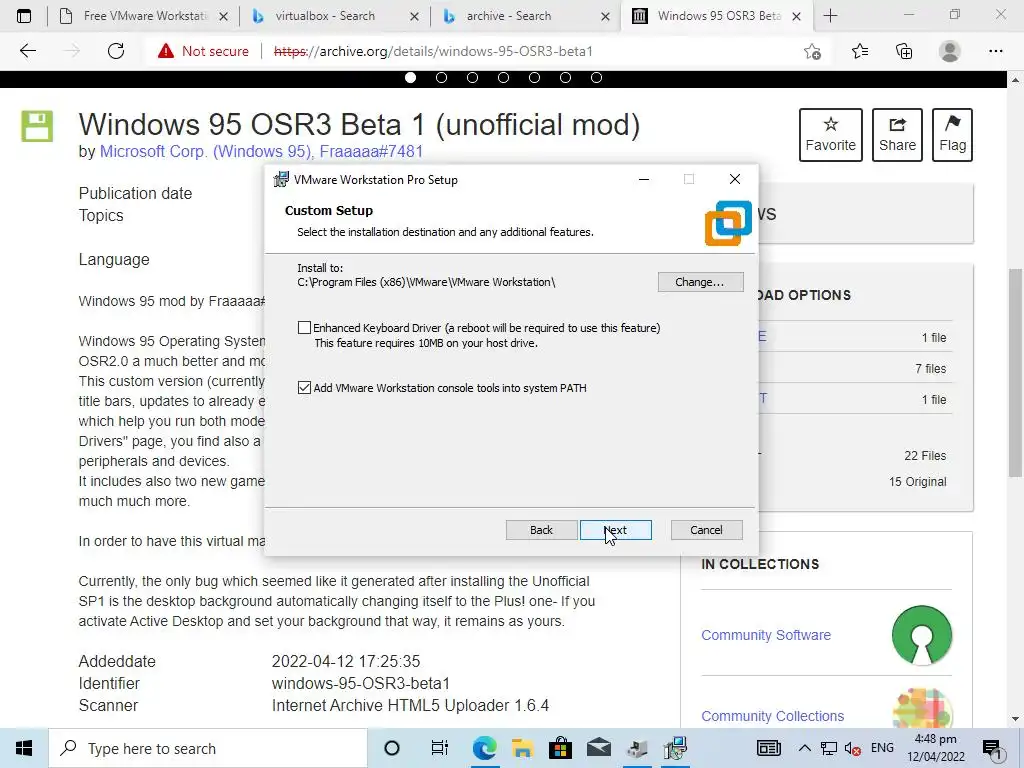This screenshot has height=768, width=1024.
Task: Switch to archive - Search tab
Action: click(509, 16)
